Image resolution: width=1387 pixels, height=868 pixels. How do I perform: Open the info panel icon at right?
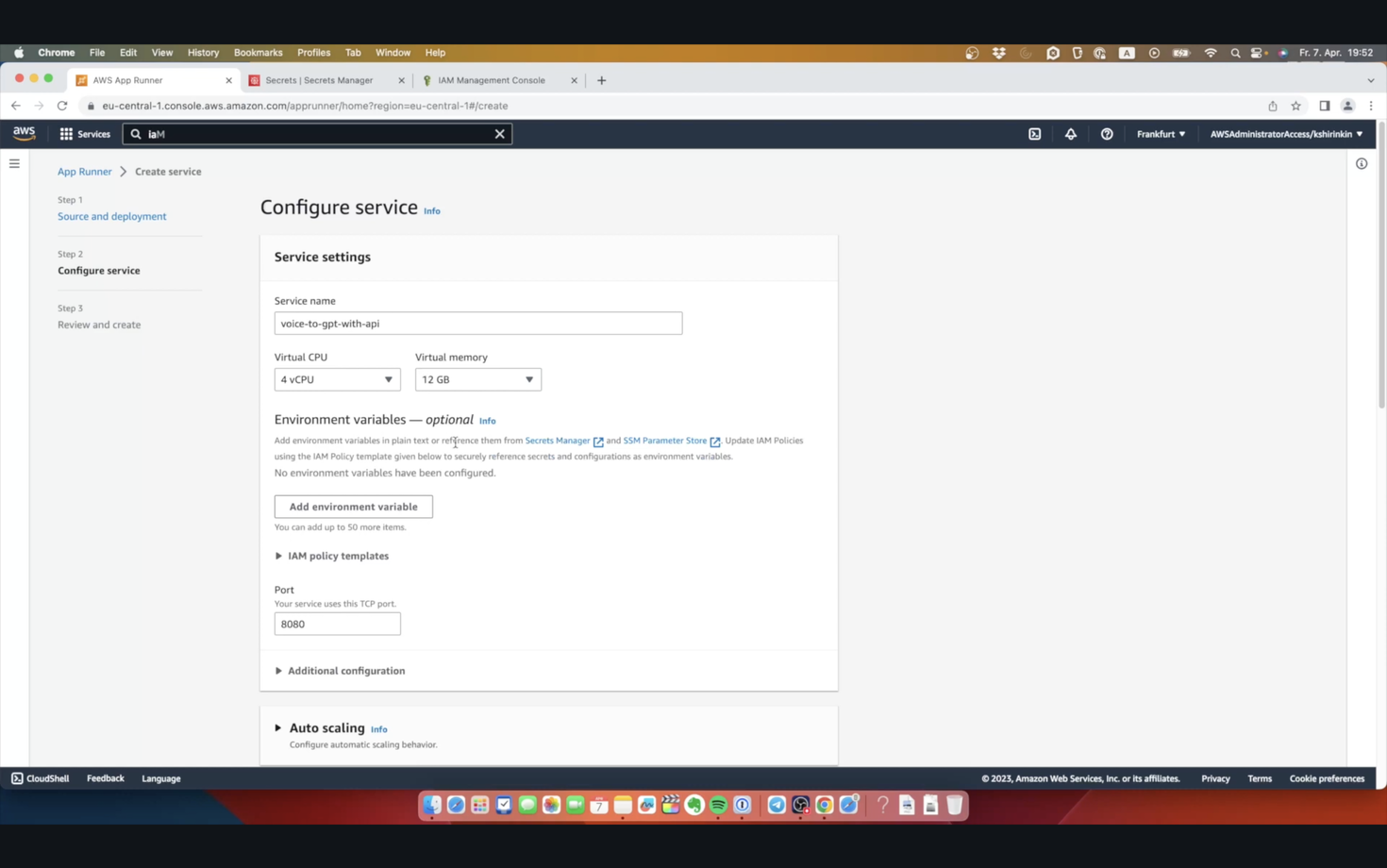point(1362,163)
